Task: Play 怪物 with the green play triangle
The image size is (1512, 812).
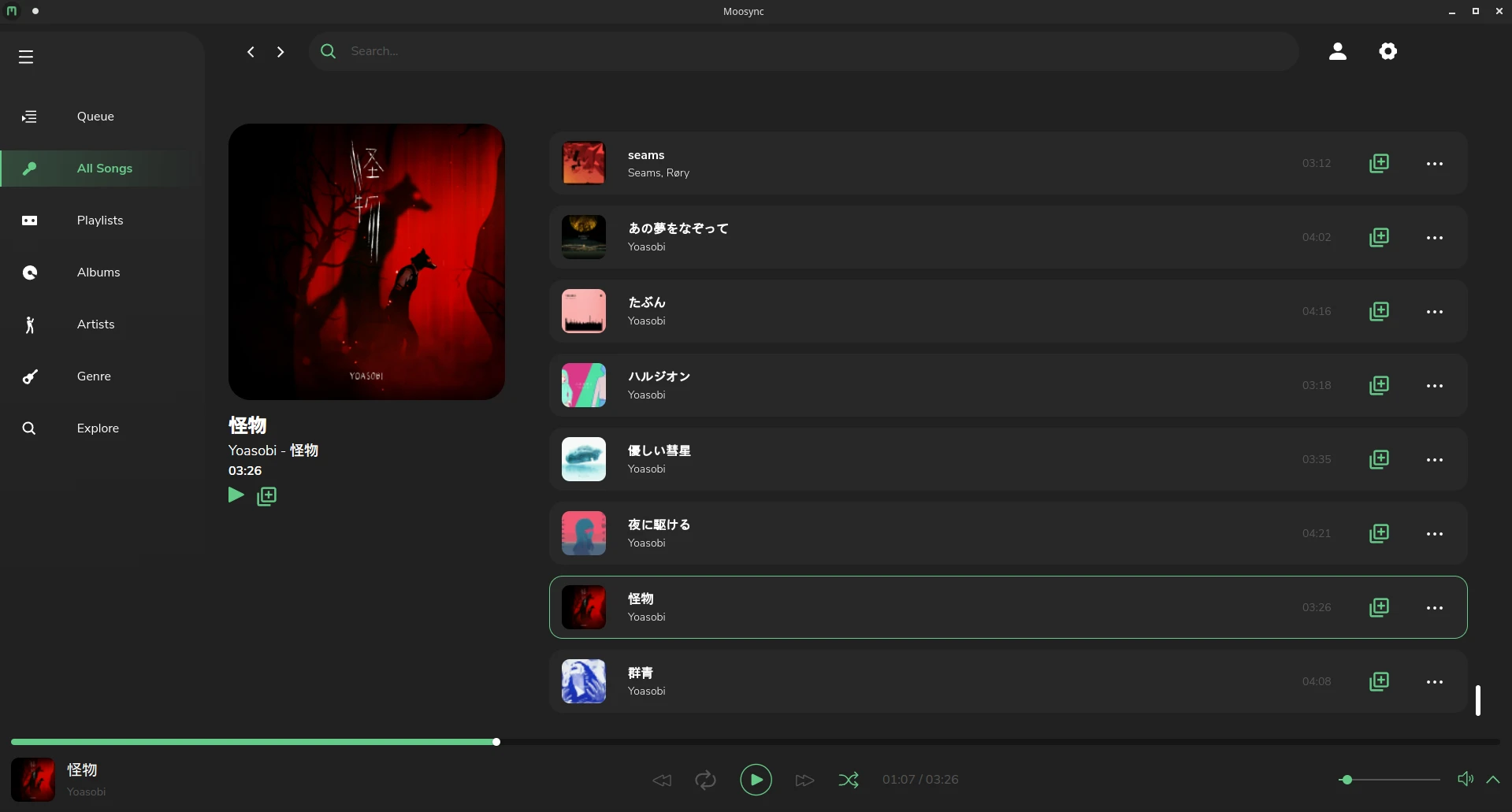Action: coord(236,495)
